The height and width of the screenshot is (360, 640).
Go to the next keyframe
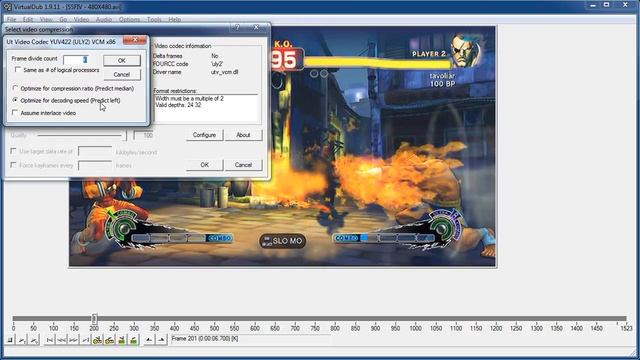pos(109,340)
